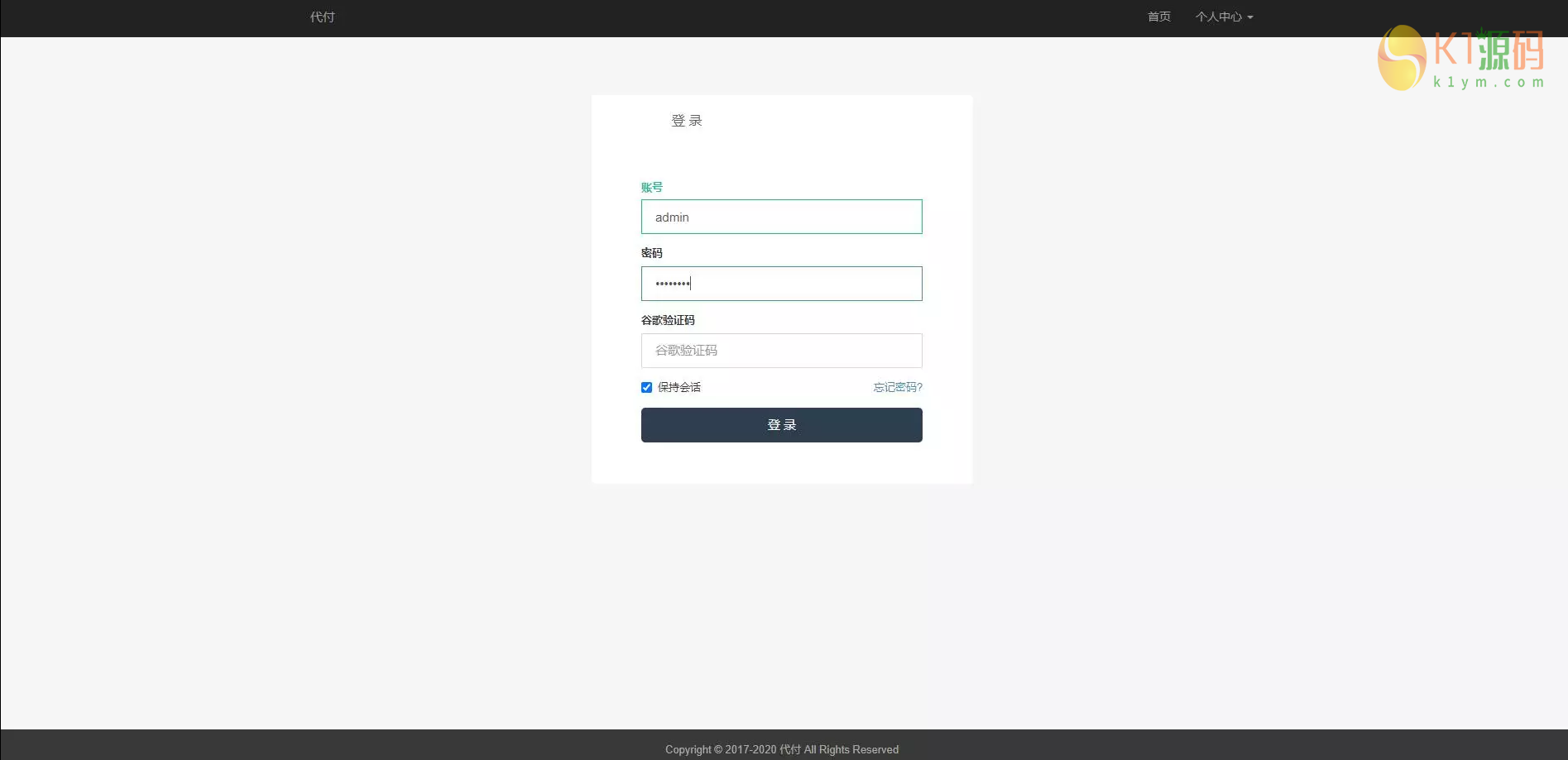Click the 代付 brand link in navbar
The width and height of the screenshot is (1568, 760).
coord(322,17)
